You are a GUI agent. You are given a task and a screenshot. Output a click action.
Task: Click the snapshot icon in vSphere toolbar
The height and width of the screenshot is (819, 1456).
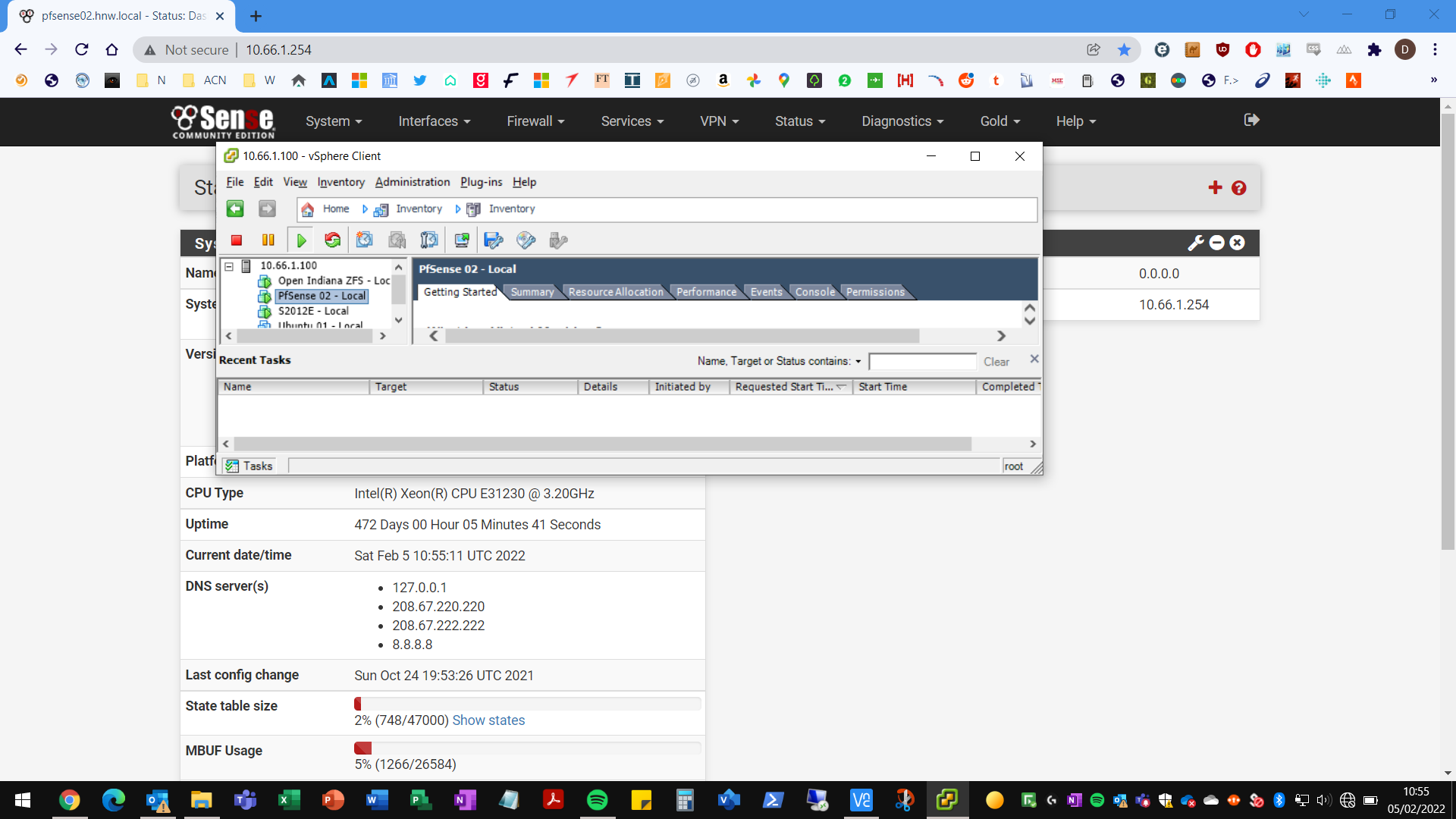click(364, 240)
